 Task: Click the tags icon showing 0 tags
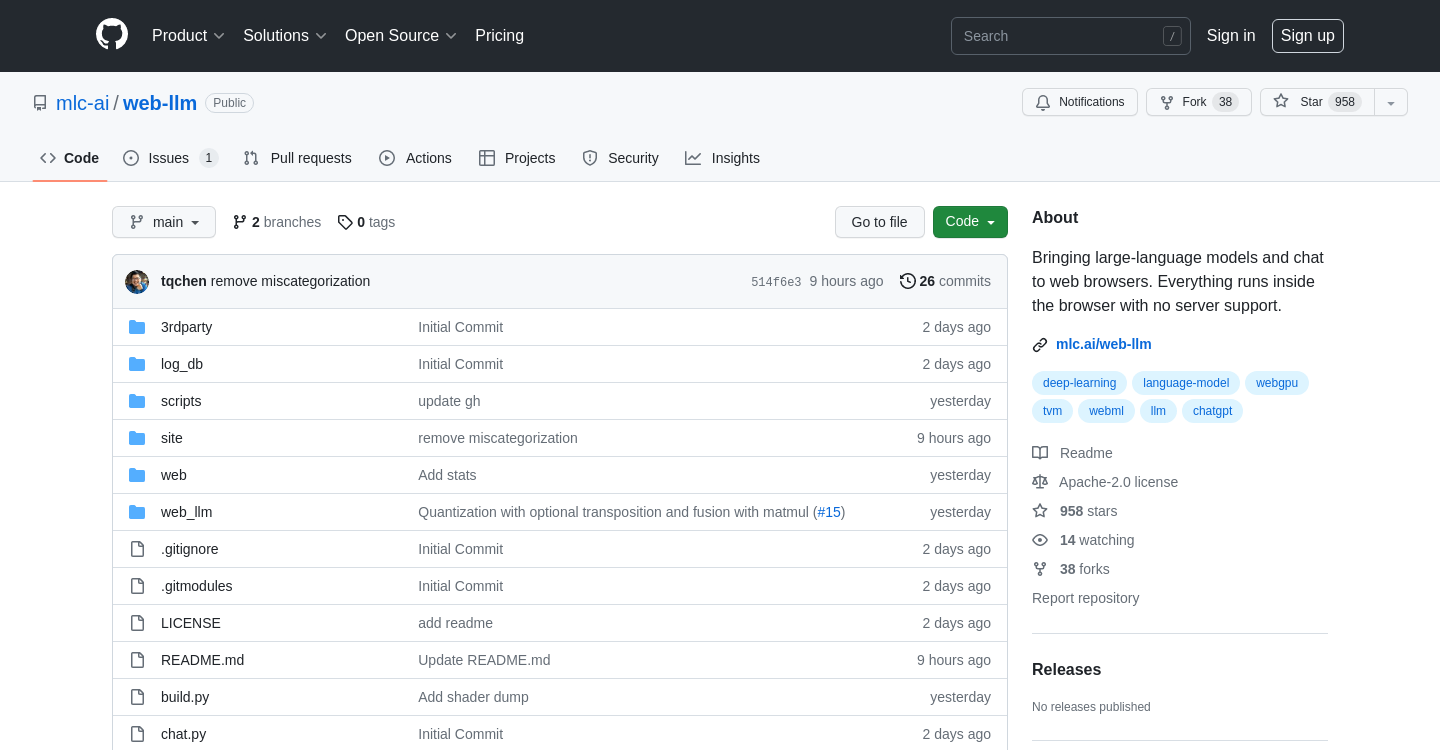345,222
